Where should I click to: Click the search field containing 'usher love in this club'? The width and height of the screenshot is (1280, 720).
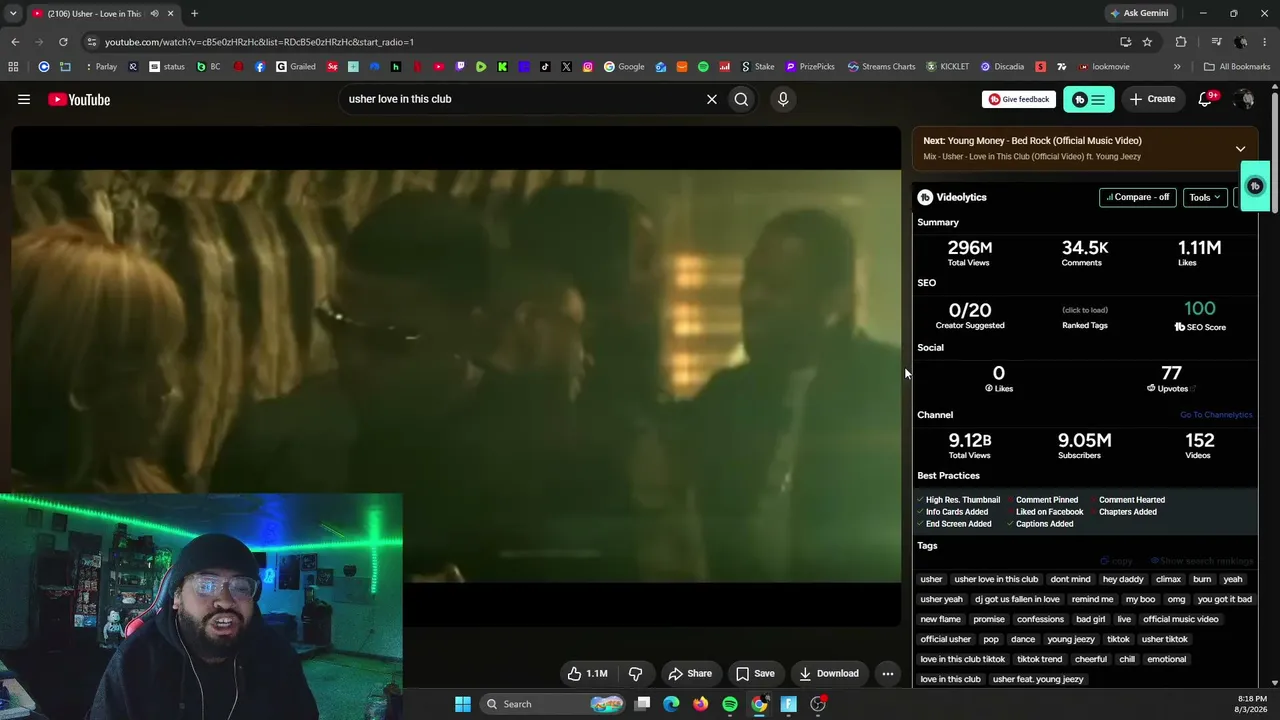click(520, 99)
